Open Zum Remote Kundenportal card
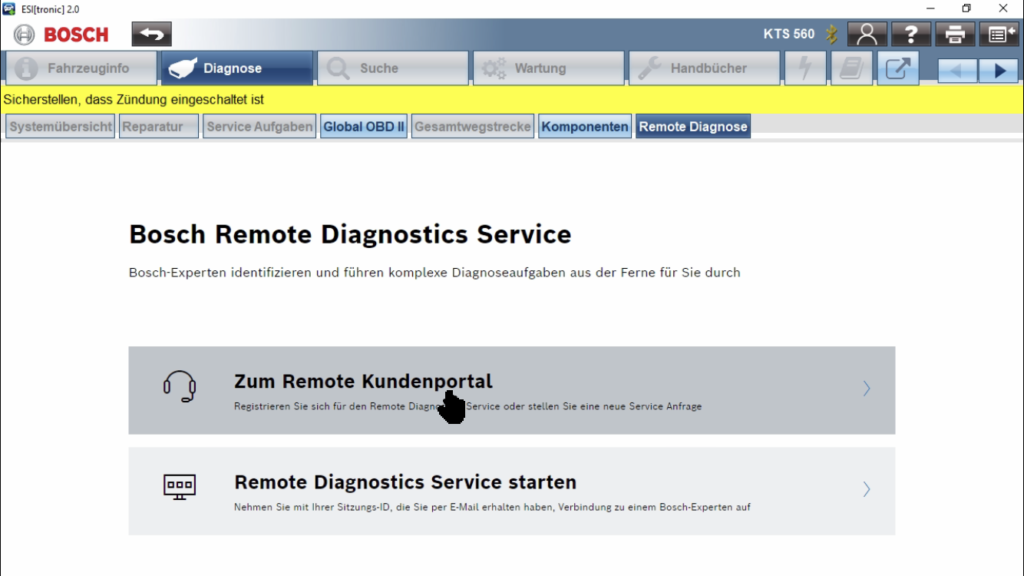The height and width of the screenshot is (576, 1024). pos(511,391)
